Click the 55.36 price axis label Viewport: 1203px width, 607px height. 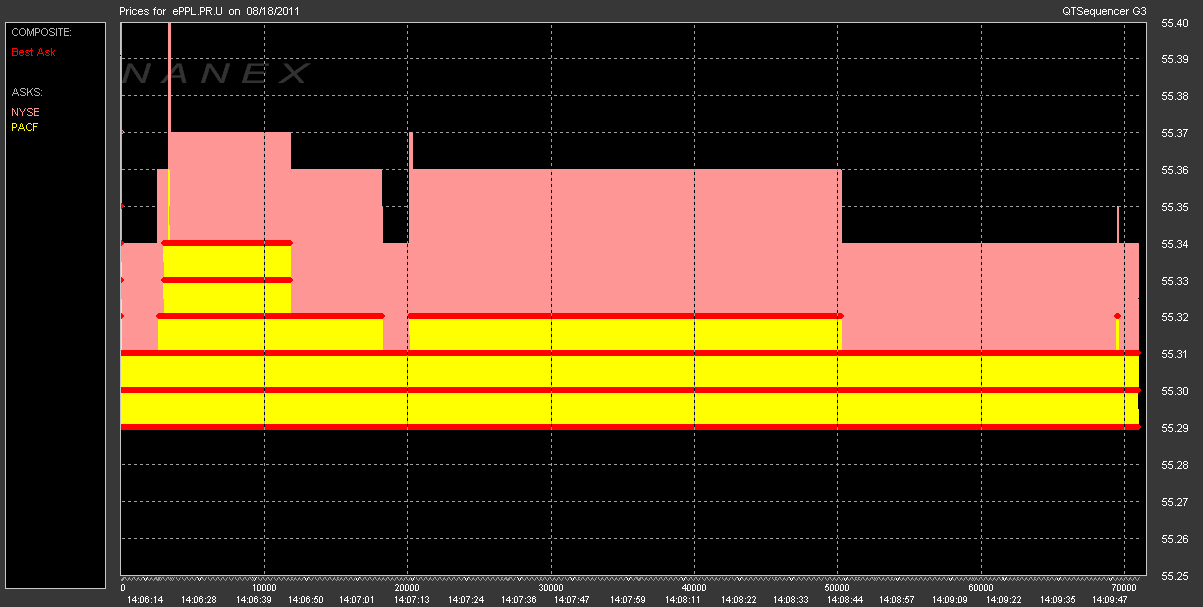1174,170
